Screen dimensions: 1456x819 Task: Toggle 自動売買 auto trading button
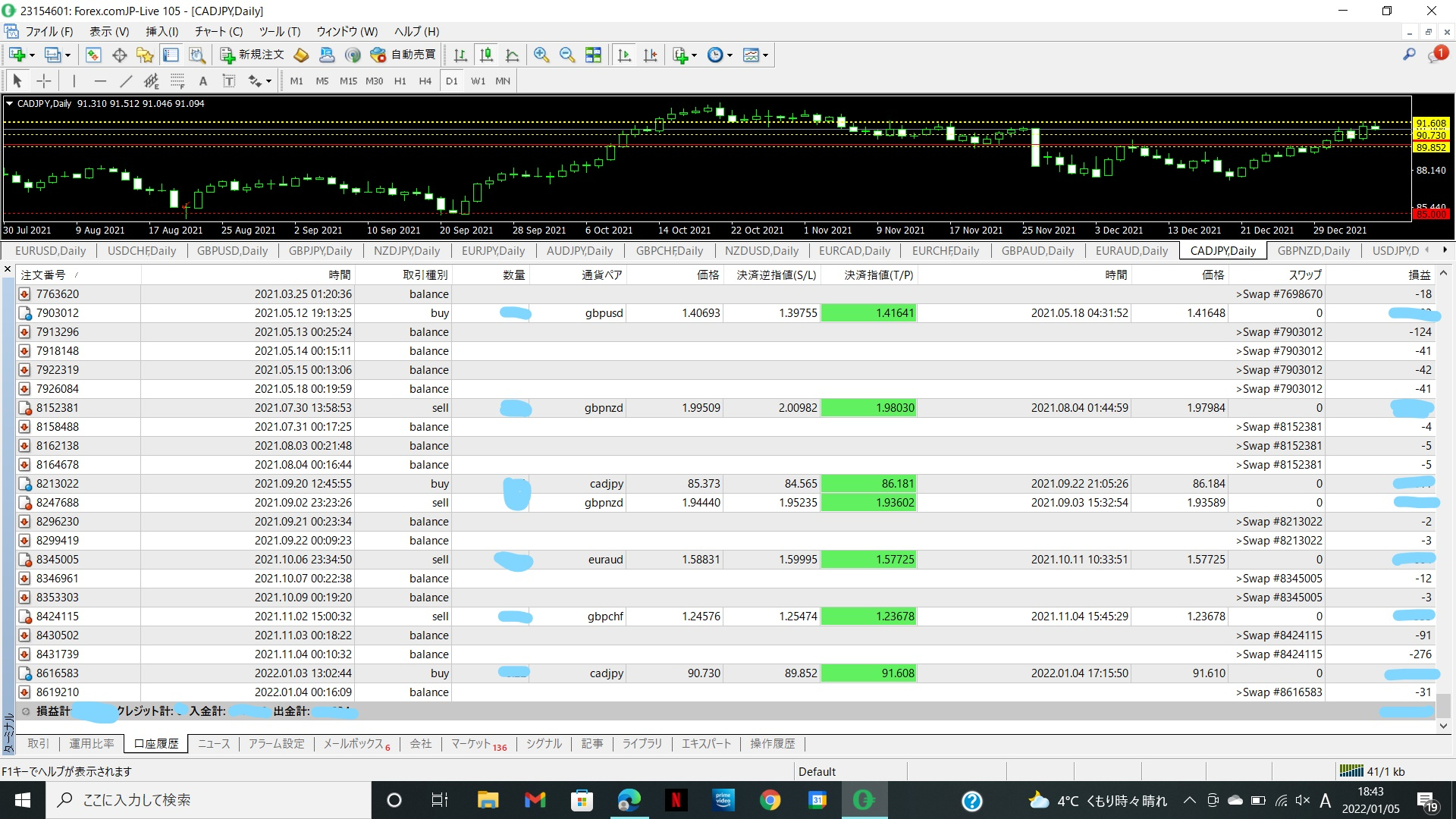pos(403,55)
